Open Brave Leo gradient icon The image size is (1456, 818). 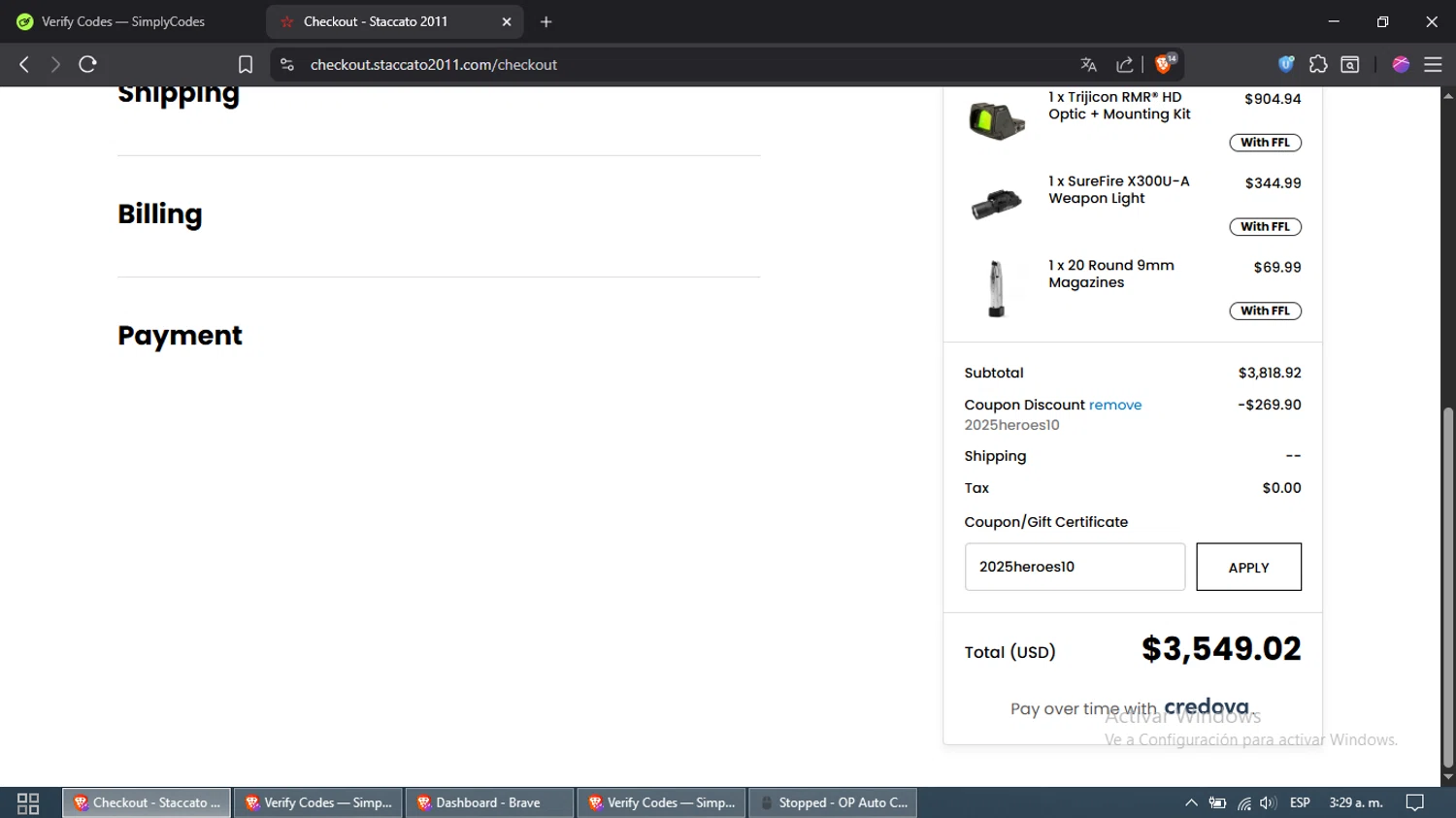click(1401, 64)
